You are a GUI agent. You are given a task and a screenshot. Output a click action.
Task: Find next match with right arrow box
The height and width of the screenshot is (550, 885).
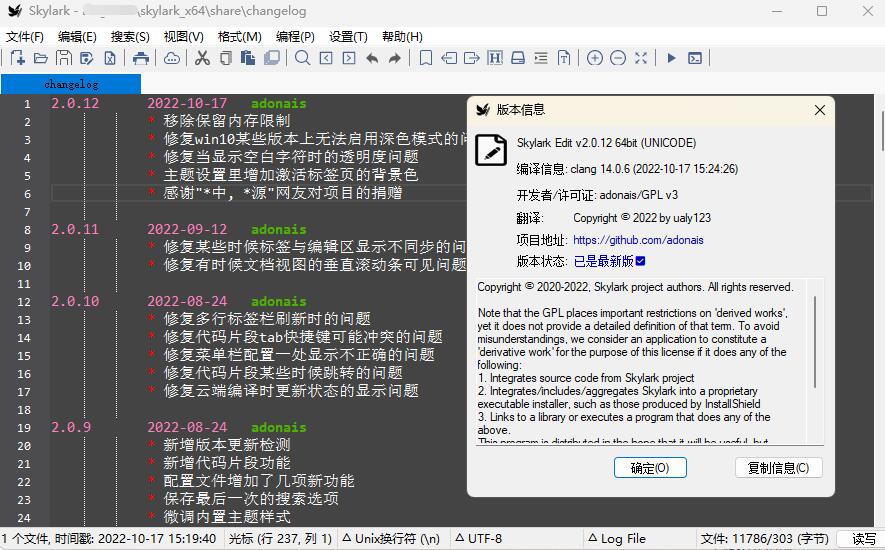click(x=349, y=58)
